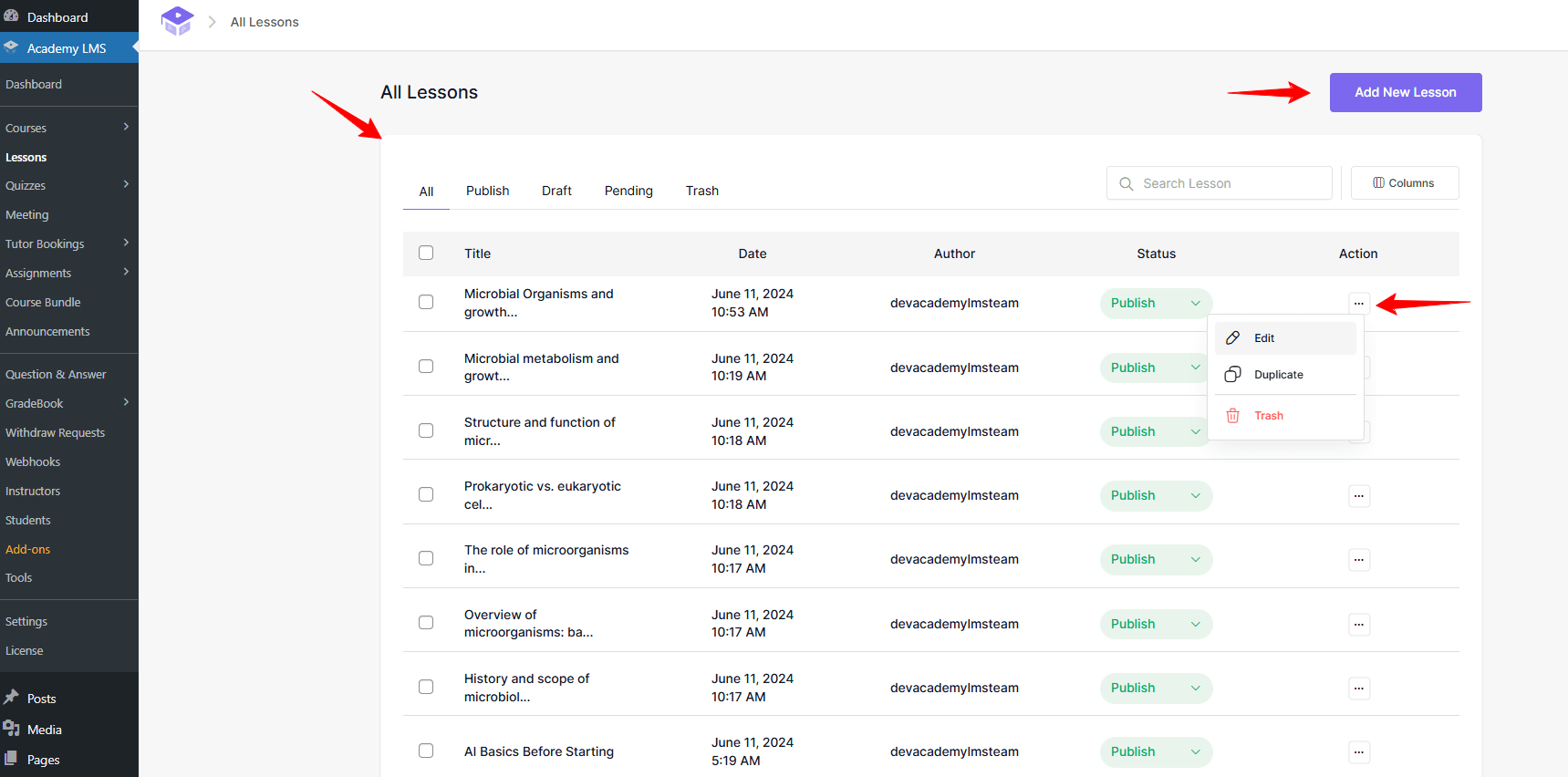Click the Posts pin icon in sidebar
The width and height of the screenshot is (1568, 777).
[12, 698]
